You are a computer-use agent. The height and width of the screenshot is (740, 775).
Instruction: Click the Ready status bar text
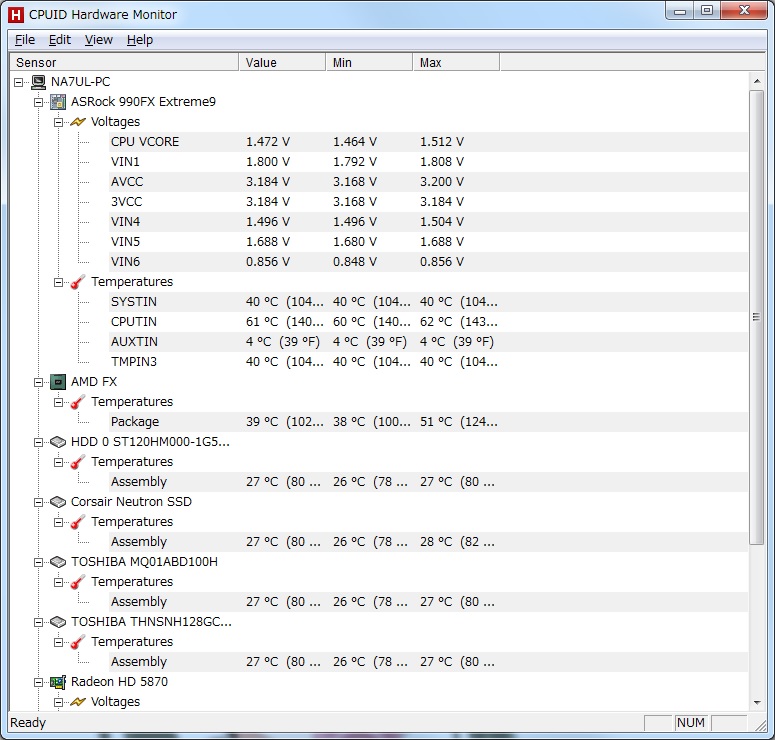coord(28,723)
